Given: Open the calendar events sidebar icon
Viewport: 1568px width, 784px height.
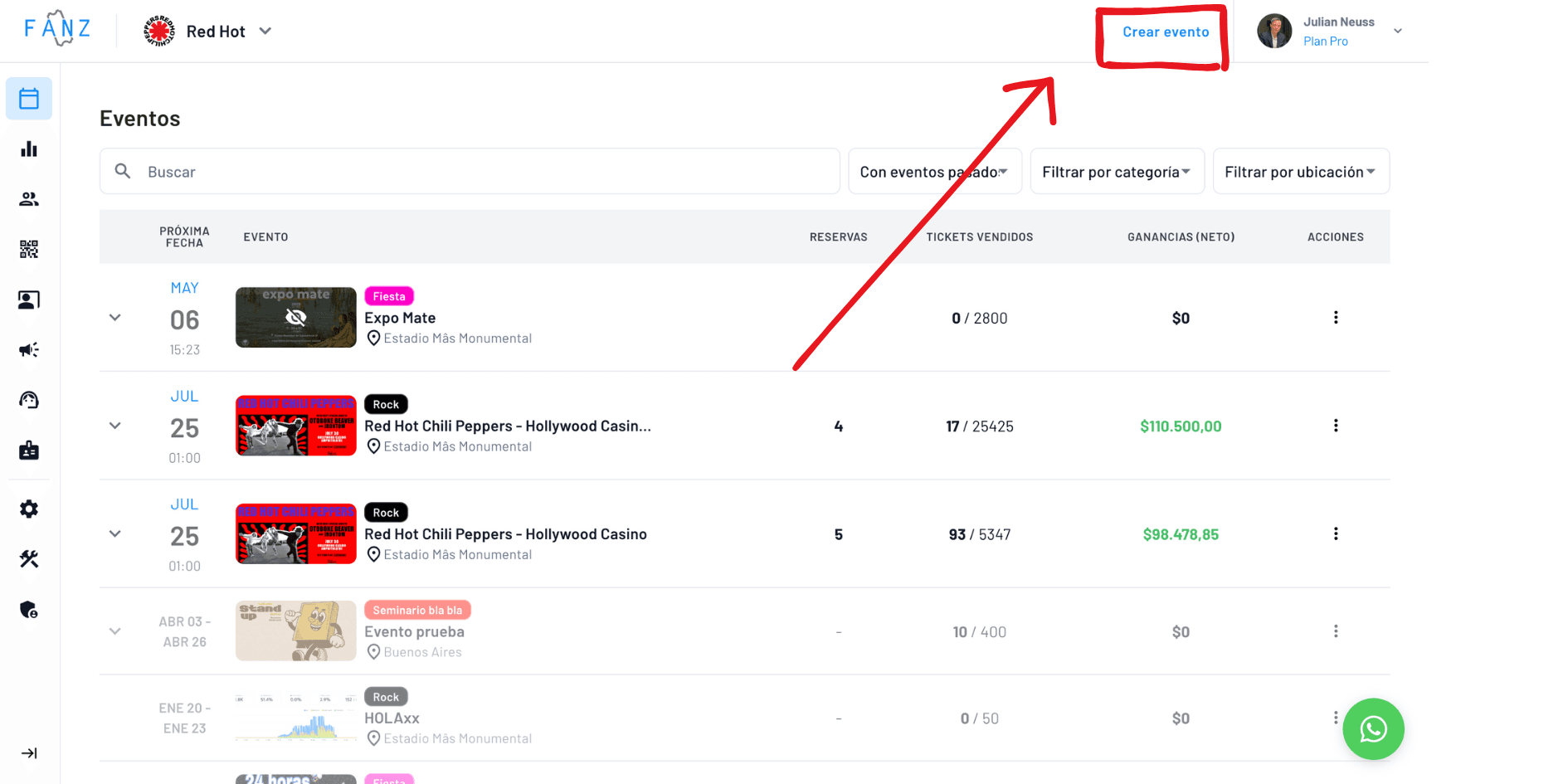Looking at the screenshot, I should pyautogui.click(x=29, y=99).
